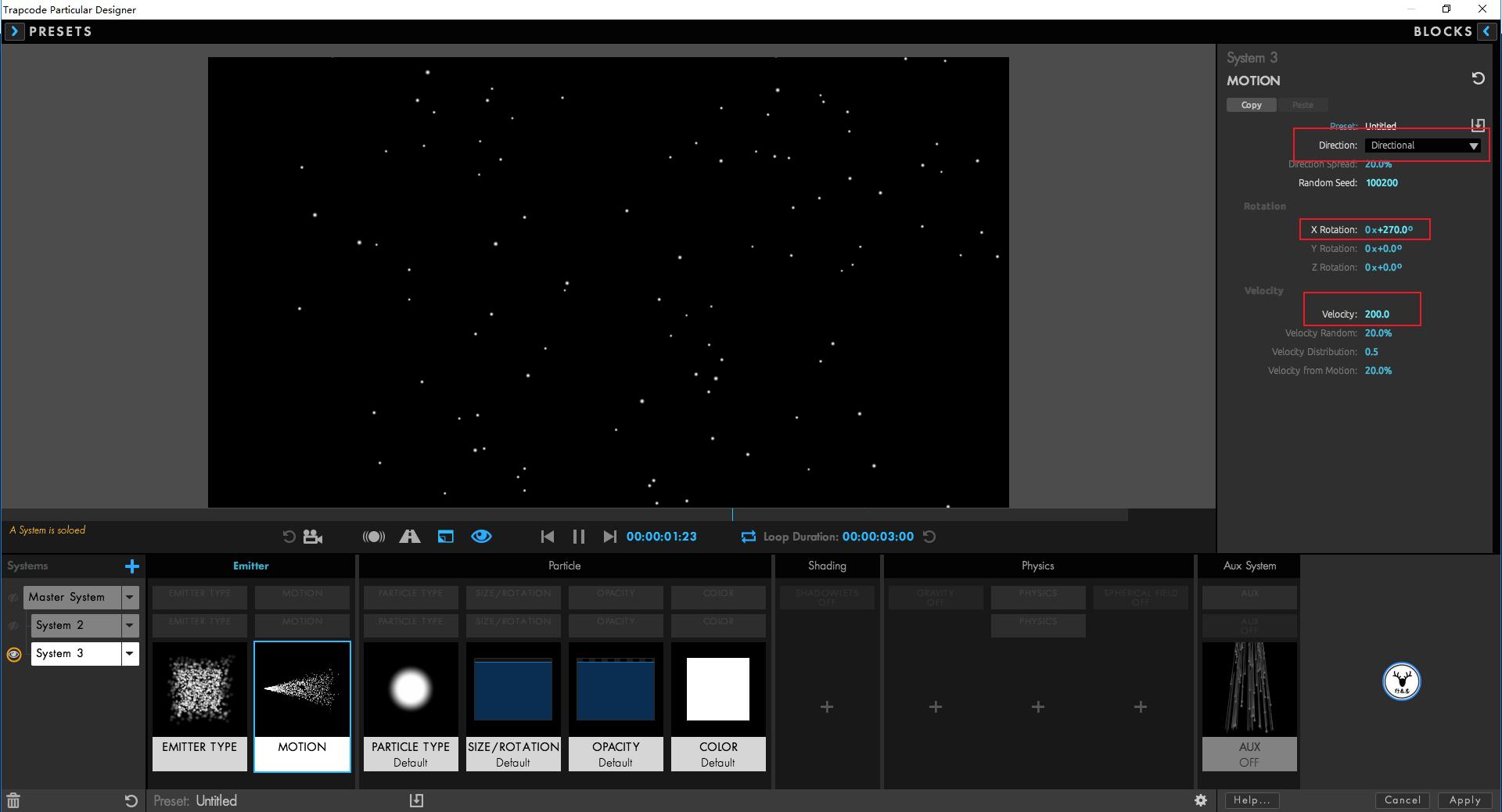Toggle loop playback icon
The width and height of the screenshot is (1502, 812).
748,537
